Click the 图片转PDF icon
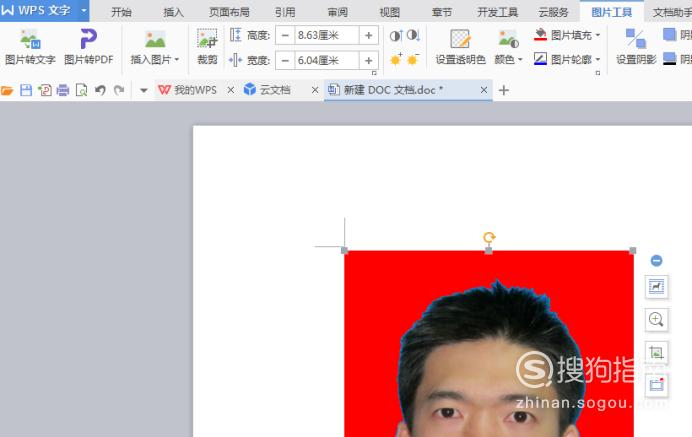 point(88,39)
